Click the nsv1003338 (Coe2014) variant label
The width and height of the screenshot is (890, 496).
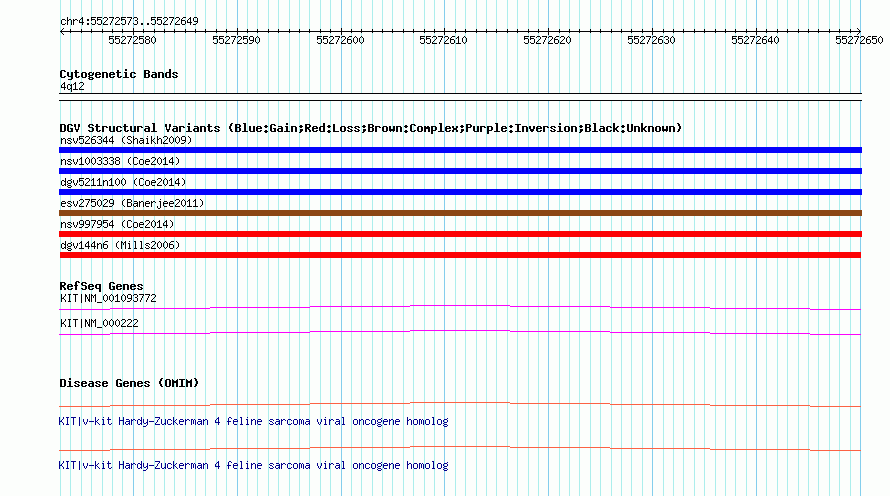[x=120, y=161]
